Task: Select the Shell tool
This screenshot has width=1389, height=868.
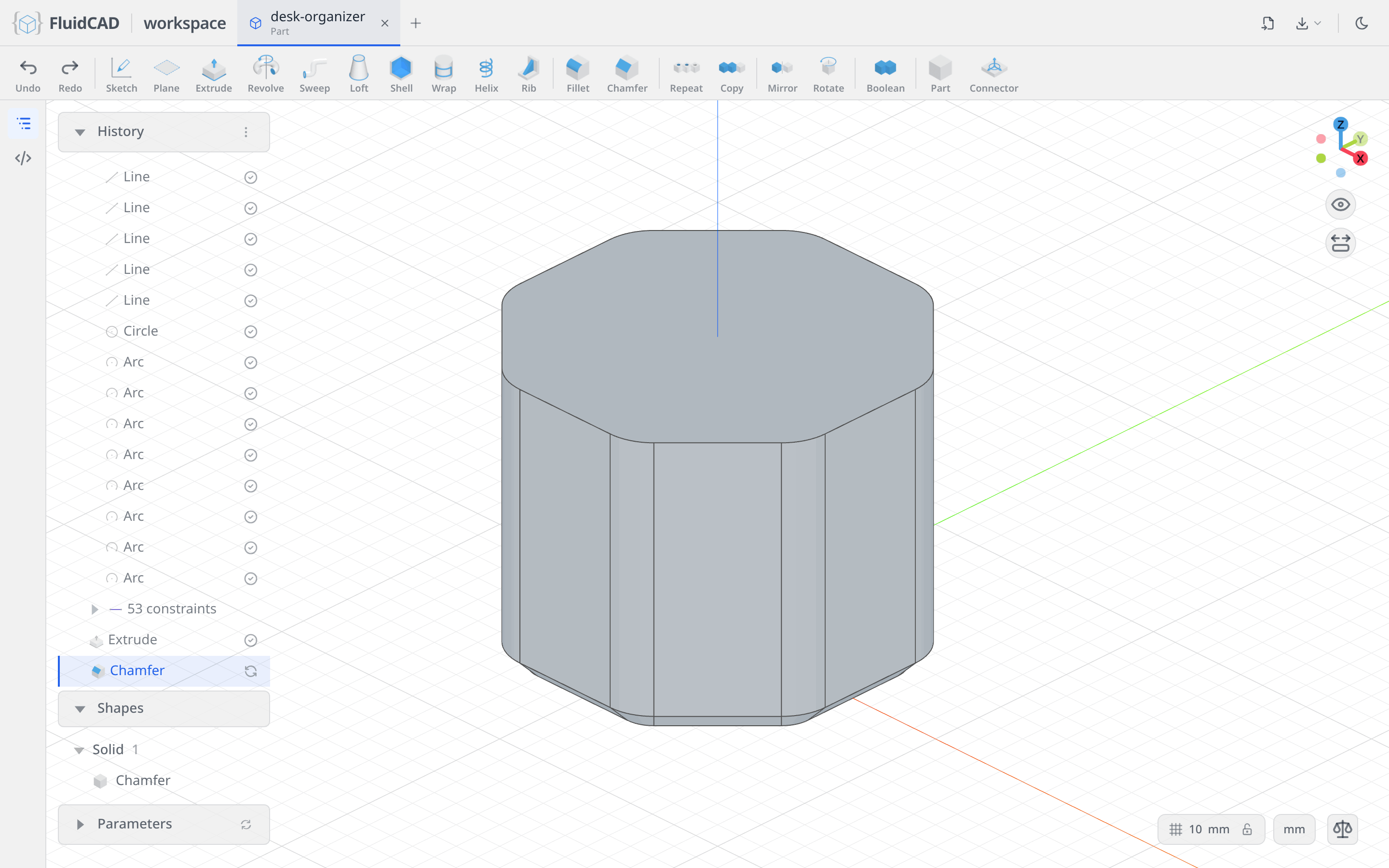Action: pos(401,74)
